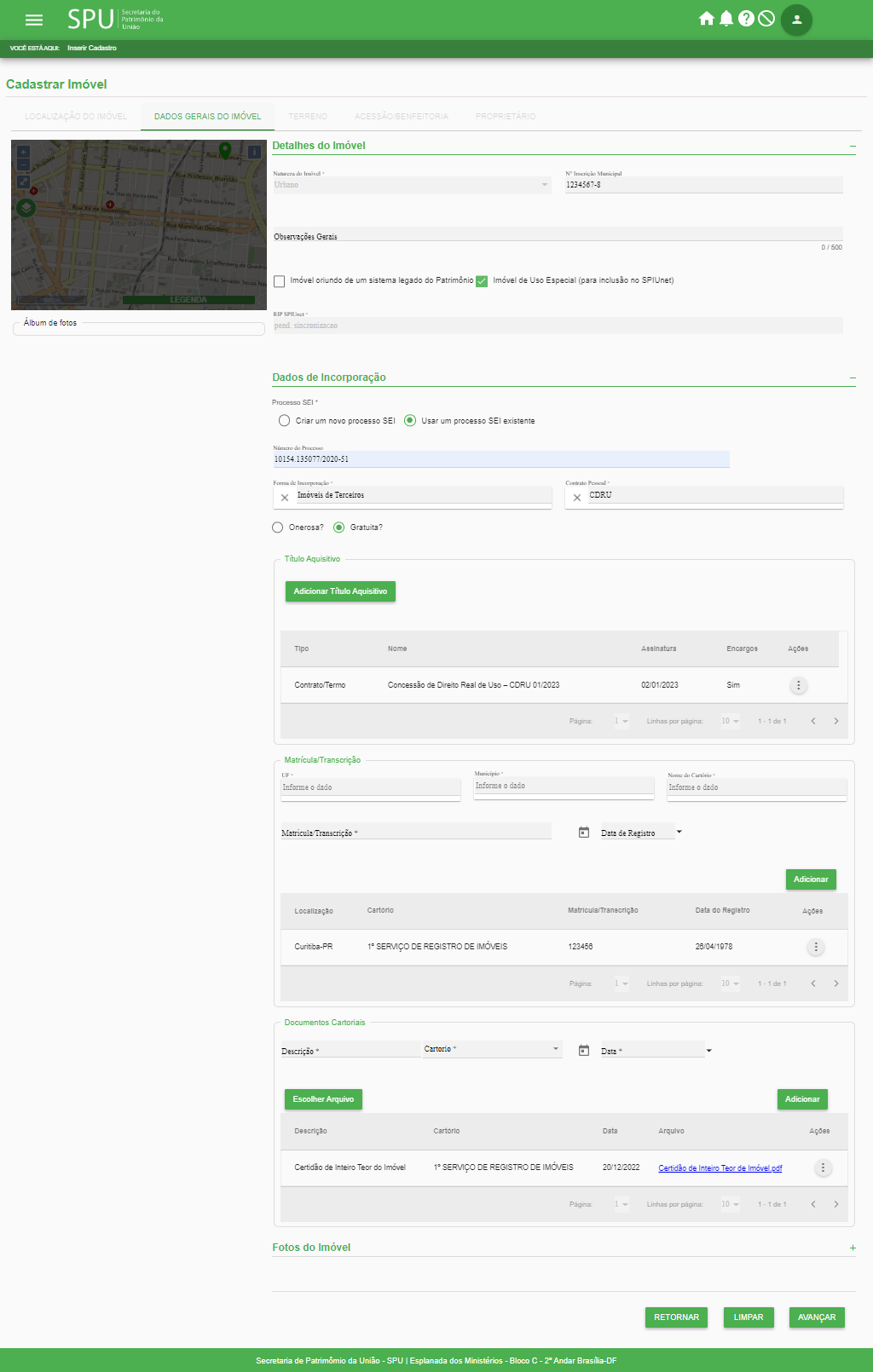This screenshot has width=873, height=1372.
Task: Show map info button
Action: point(254,152)
